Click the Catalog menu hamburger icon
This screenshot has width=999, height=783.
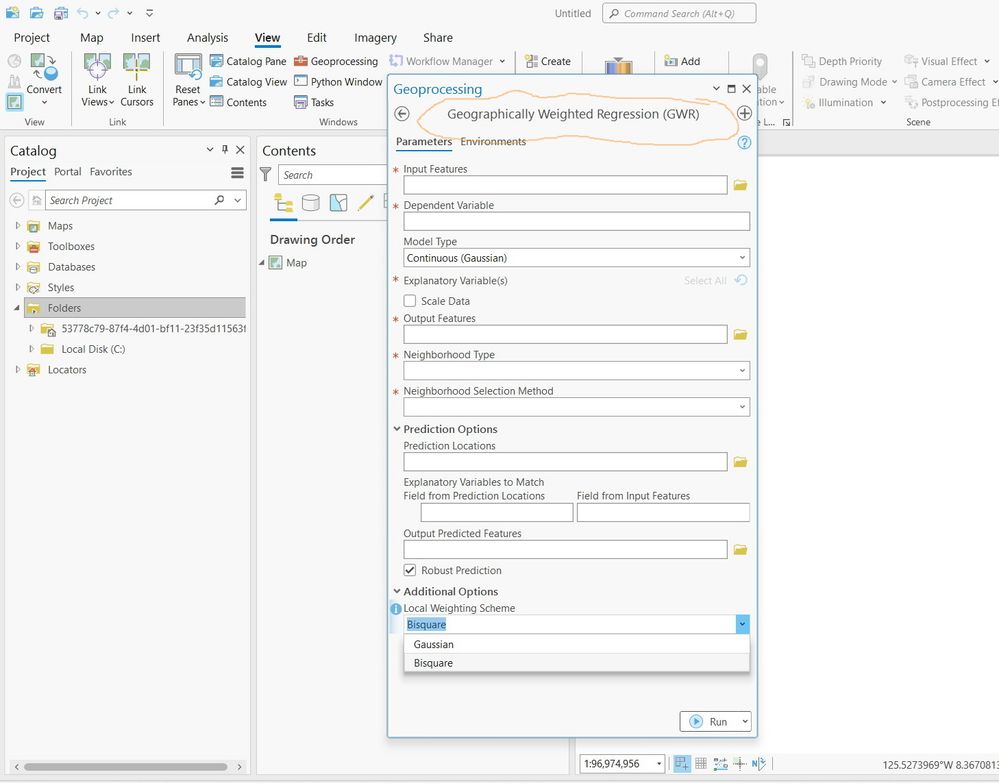pos(237,173)
